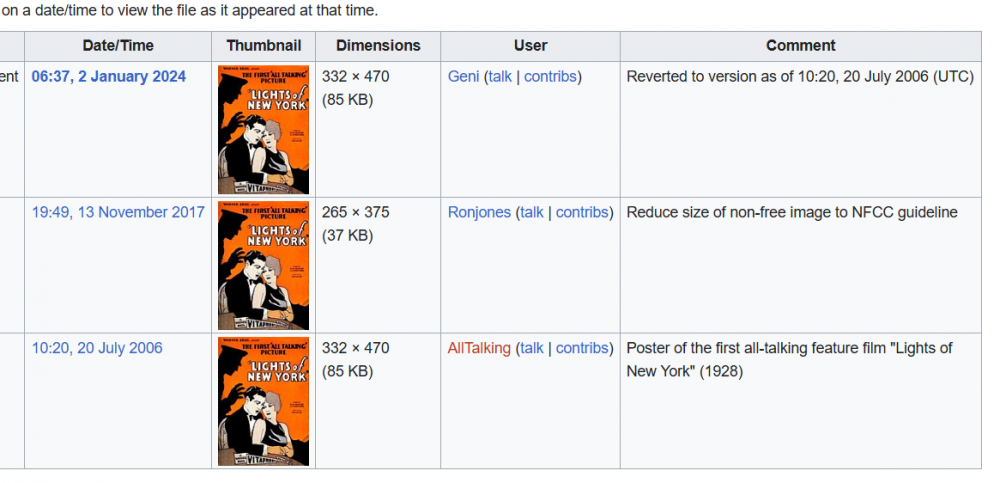The image size is (1000, 483).
Task: View AllTalking's contribs
Action: tap(582, 348)
